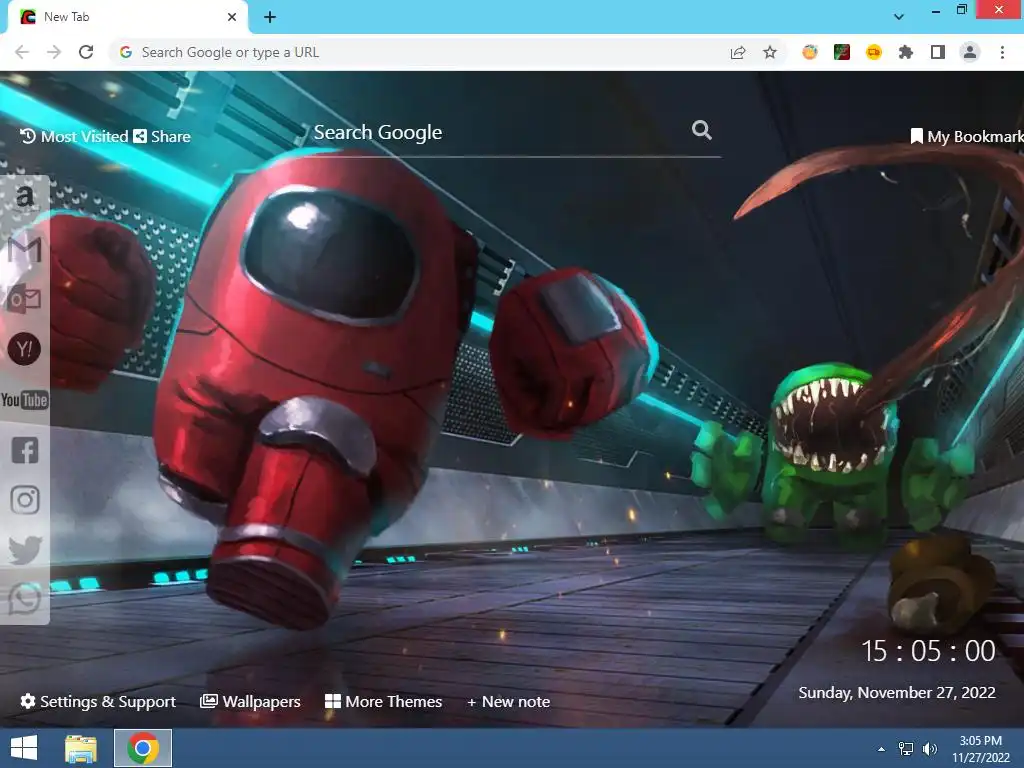This screenshot has height=768, width=1024.
Task: Open Yahoo shortcut in sidebar
Action: 24,349
